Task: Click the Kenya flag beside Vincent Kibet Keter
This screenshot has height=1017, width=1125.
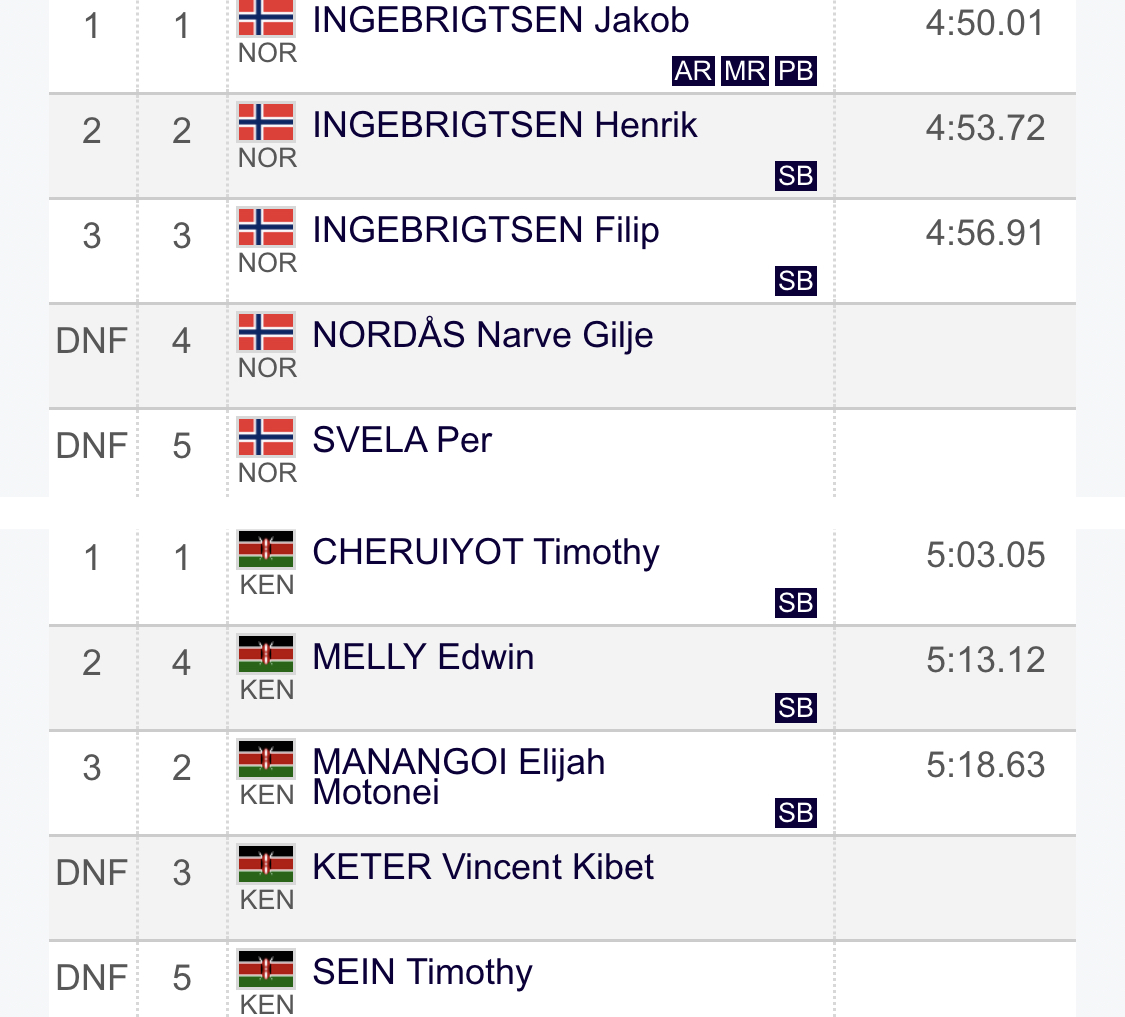Action: (x=266, y=864)
